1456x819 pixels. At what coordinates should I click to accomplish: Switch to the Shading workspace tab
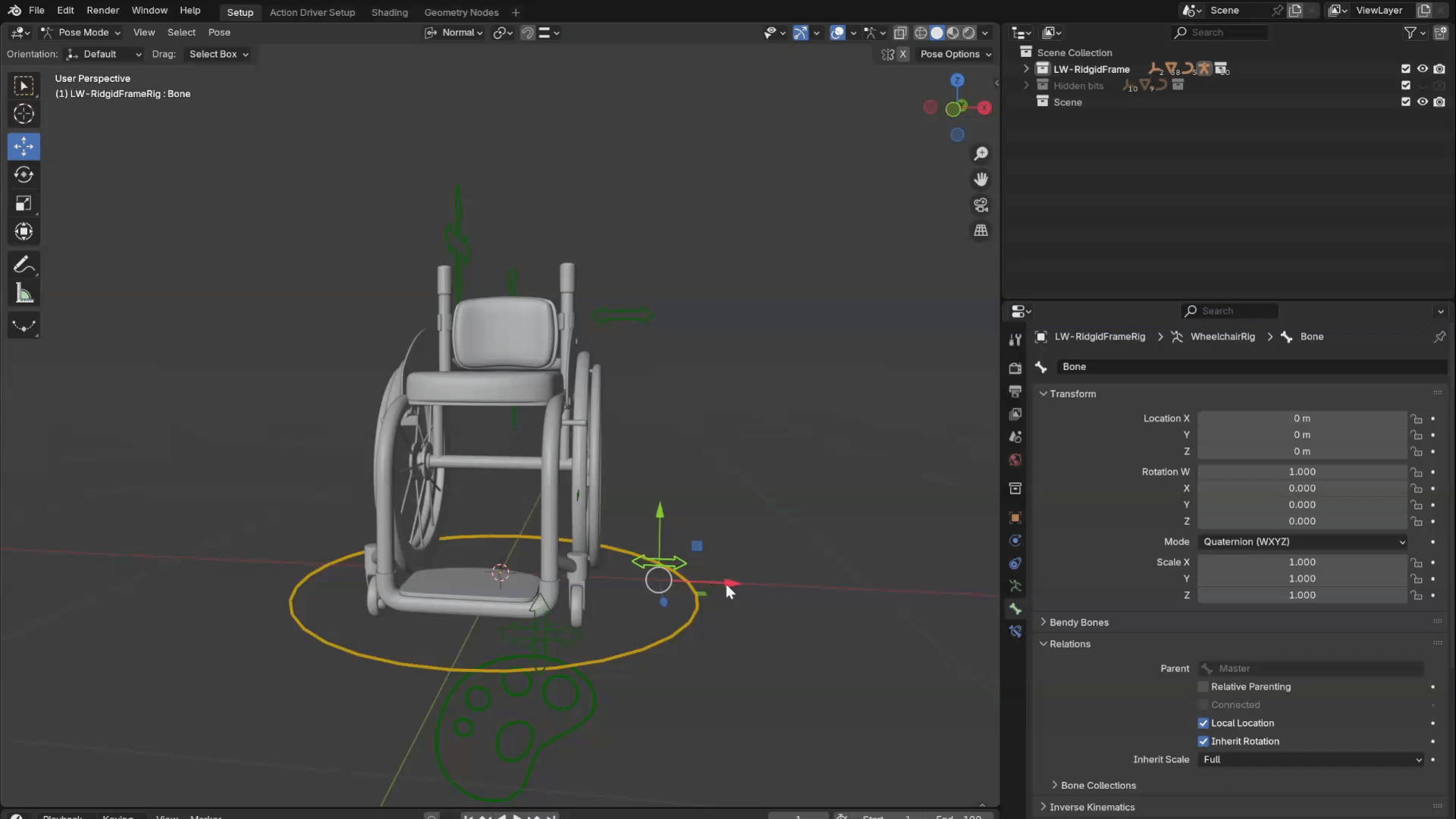[389, 12]
